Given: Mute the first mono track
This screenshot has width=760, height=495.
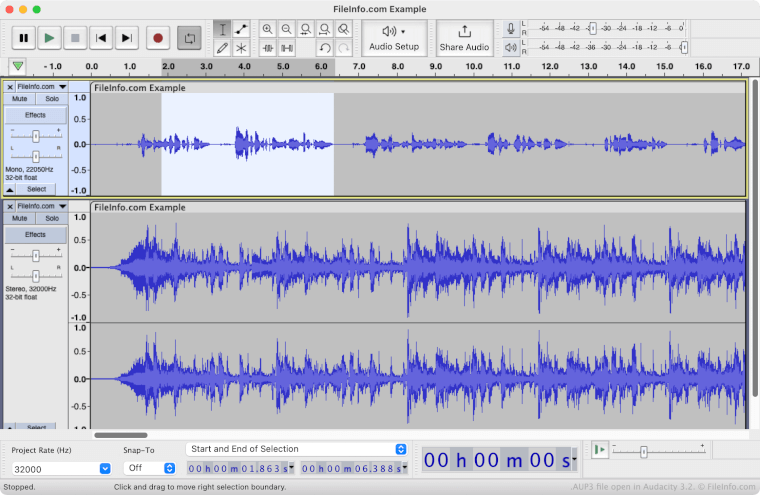Looking at the screenshot, I should point(20,99).
